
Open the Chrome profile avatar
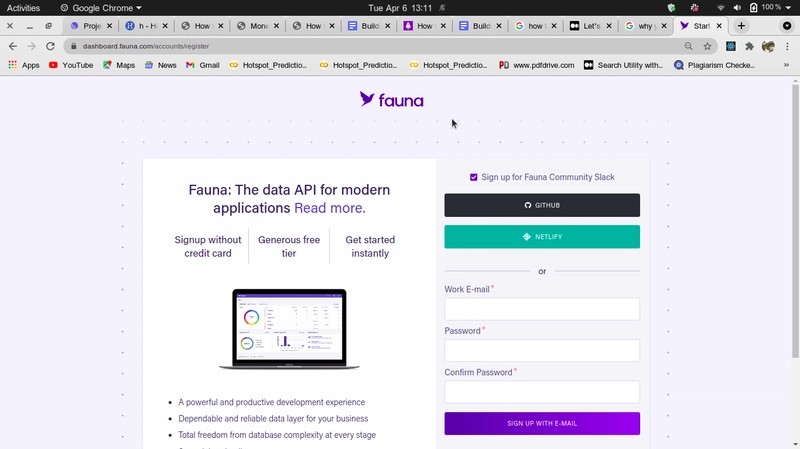tap(768, 46)
